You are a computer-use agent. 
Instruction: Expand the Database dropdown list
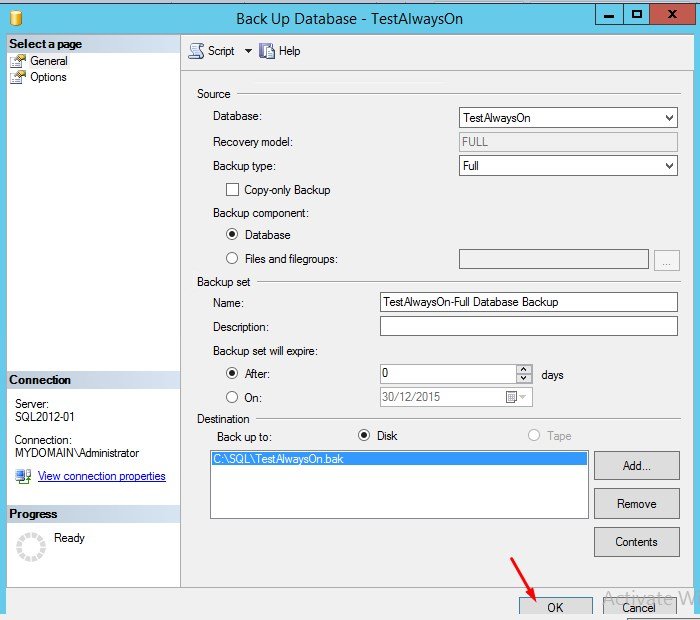click(669, 118)
